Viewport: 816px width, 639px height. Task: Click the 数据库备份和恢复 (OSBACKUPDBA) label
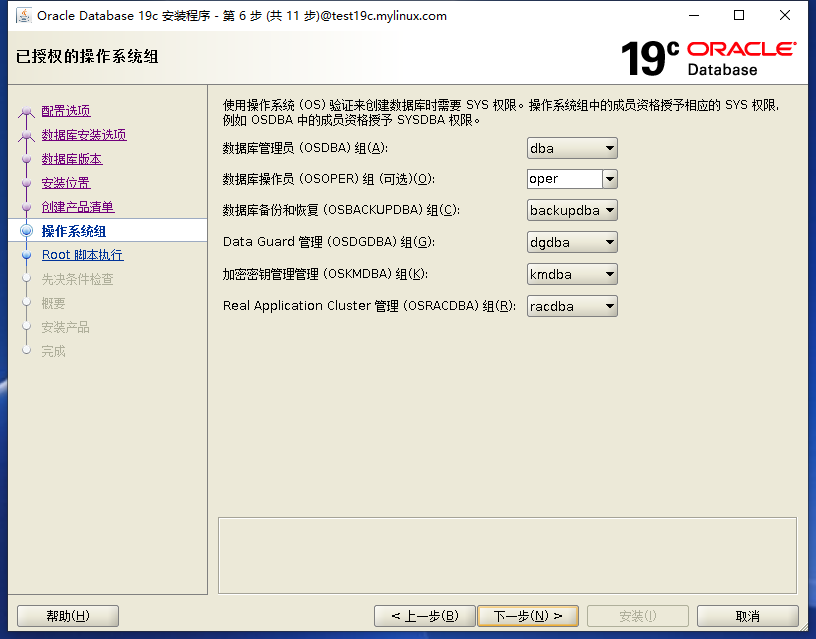pyautogui.click(x=341, y=210)
